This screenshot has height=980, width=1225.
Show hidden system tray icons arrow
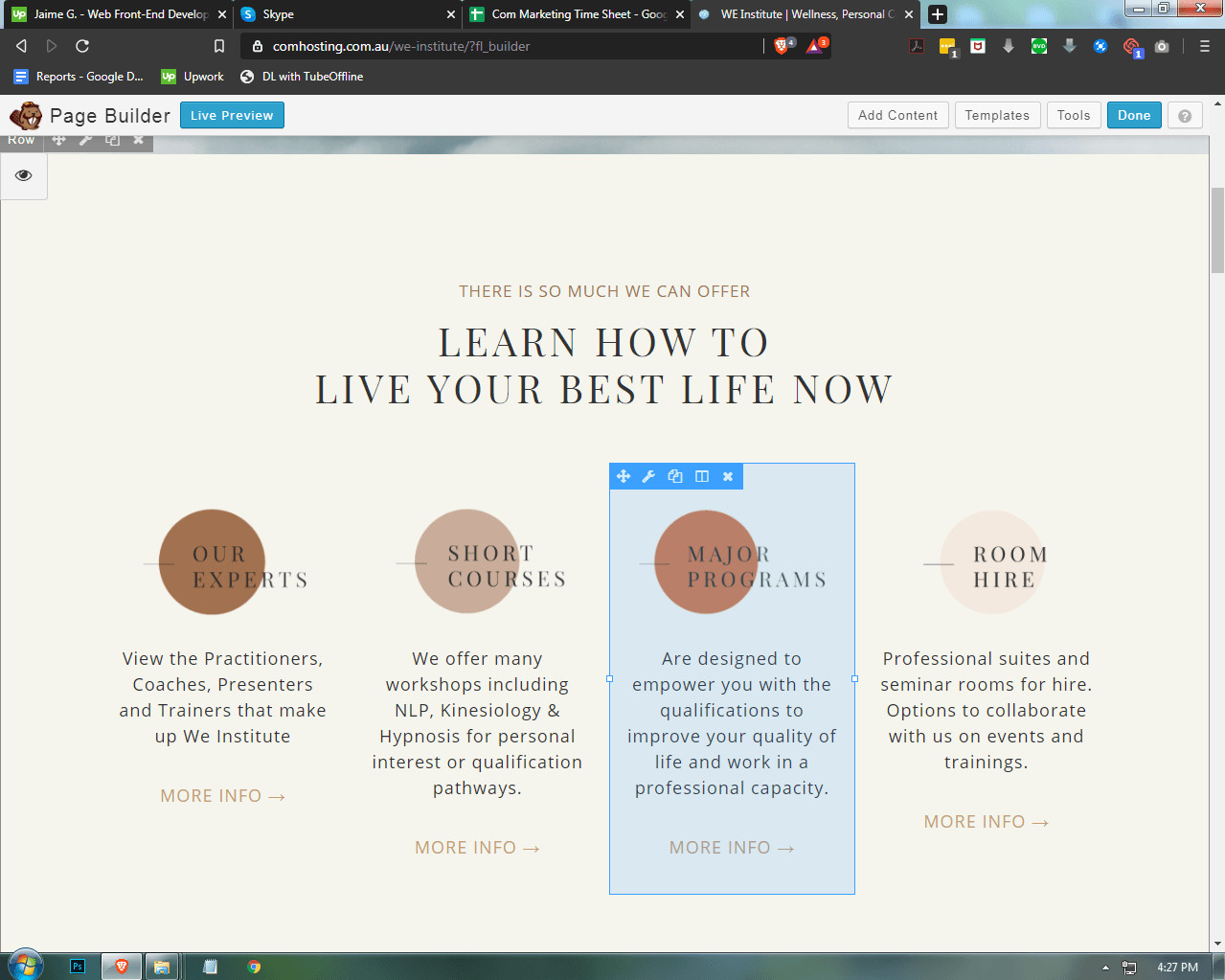pyautogui.click(x=1105, y=968)
